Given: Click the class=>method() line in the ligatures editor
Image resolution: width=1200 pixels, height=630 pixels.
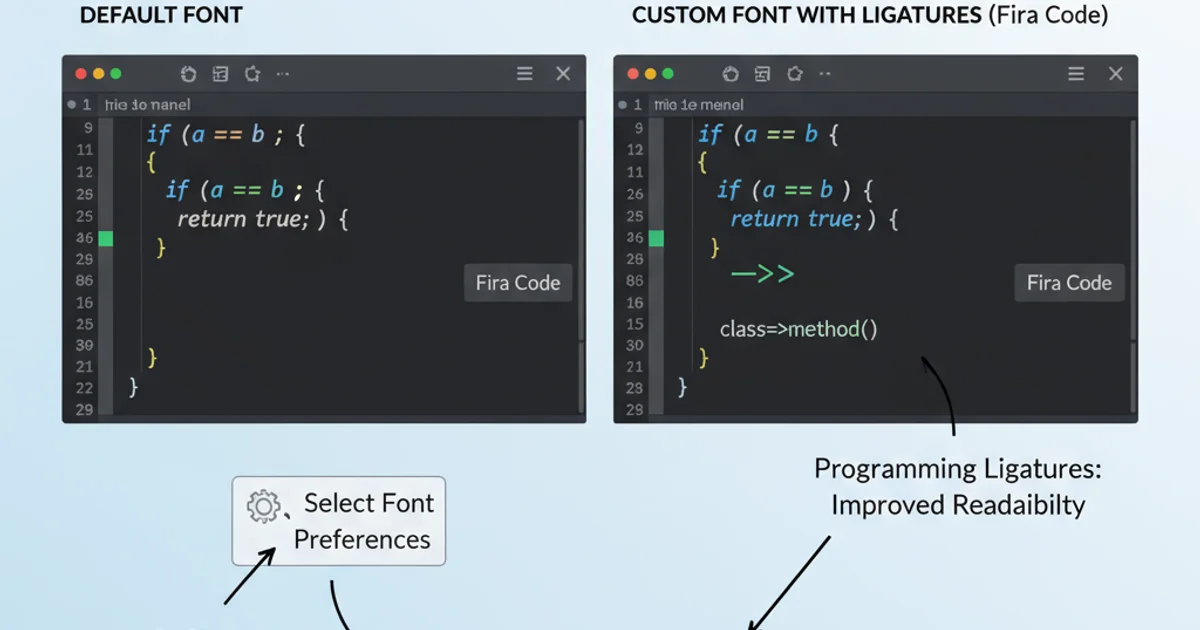Looking at the screenshot, I should 798,328.
